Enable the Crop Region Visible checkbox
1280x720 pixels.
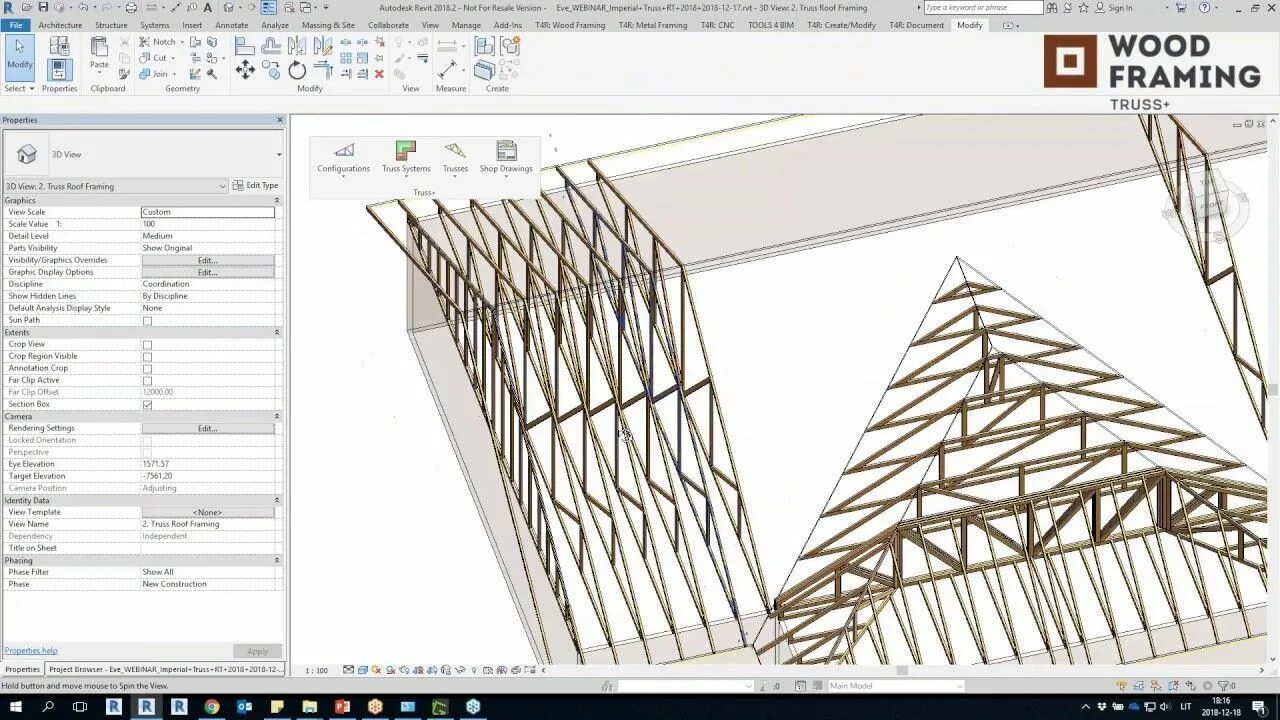tap(148, 356)
